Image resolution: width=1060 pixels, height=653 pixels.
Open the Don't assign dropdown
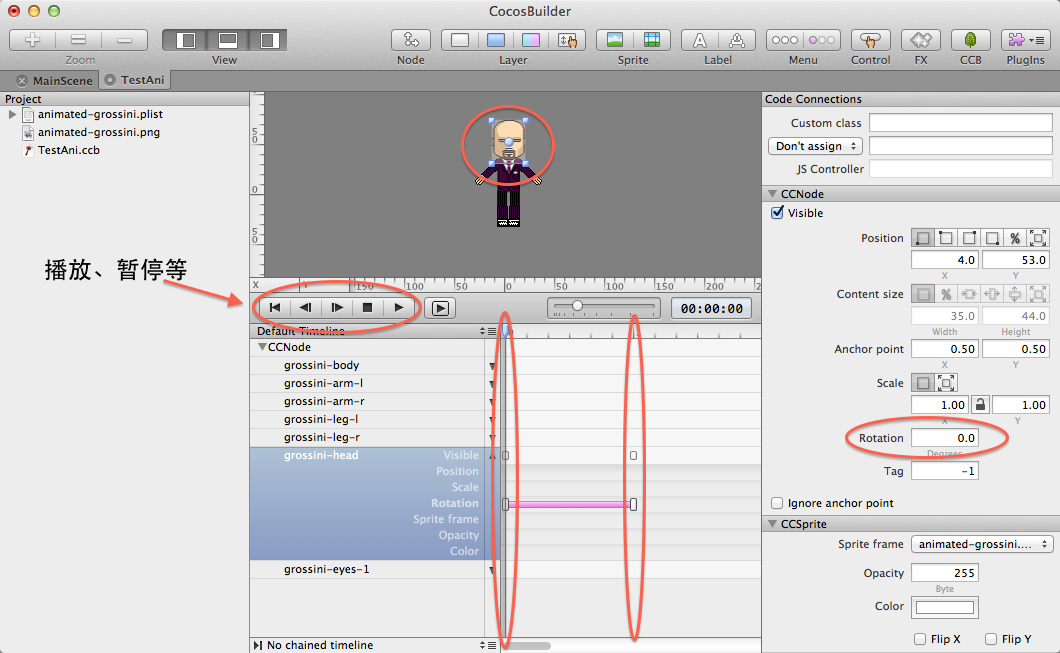coord(815,146)
